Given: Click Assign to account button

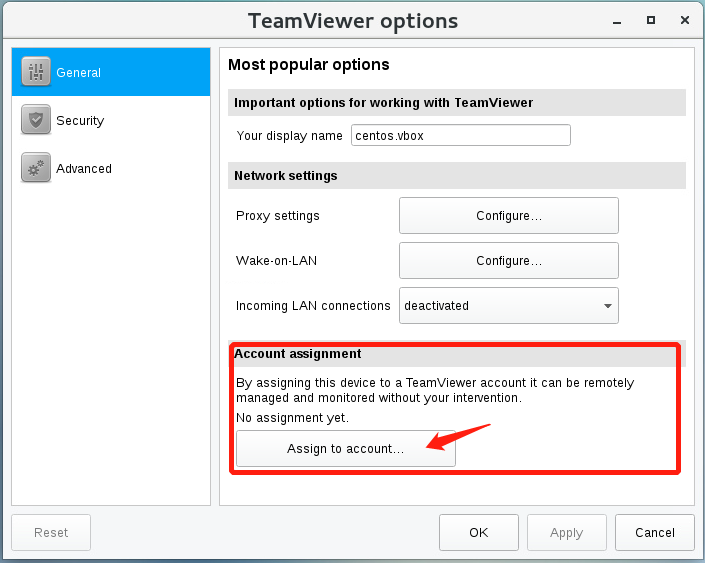Looking at the screenshot, I should click(346, 449).
